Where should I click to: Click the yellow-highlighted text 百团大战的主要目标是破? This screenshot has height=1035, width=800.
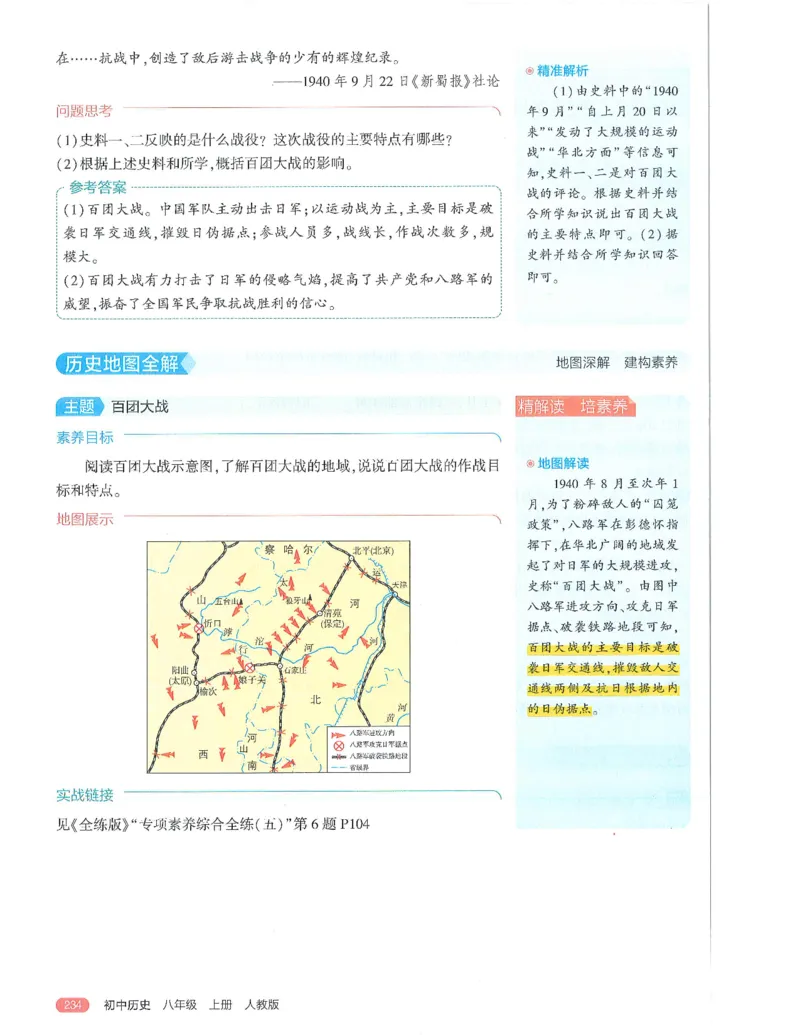[x=603, y=647]
